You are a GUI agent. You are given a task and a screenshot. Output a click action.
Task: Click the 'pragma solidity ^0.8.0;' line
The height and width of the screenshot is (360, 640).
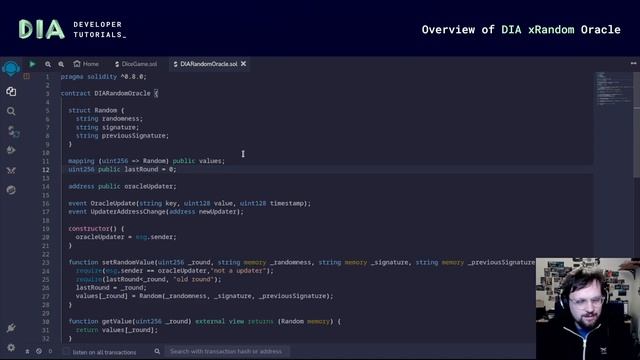103,76
